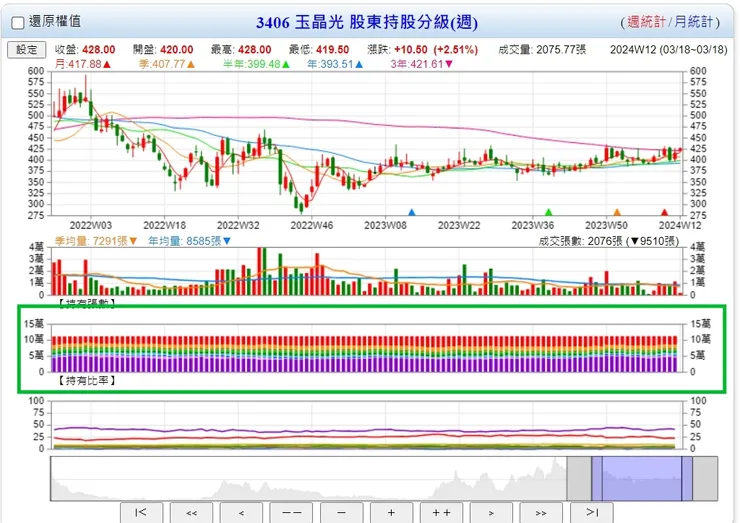Click the single − zoom-out button

[342, 513]
